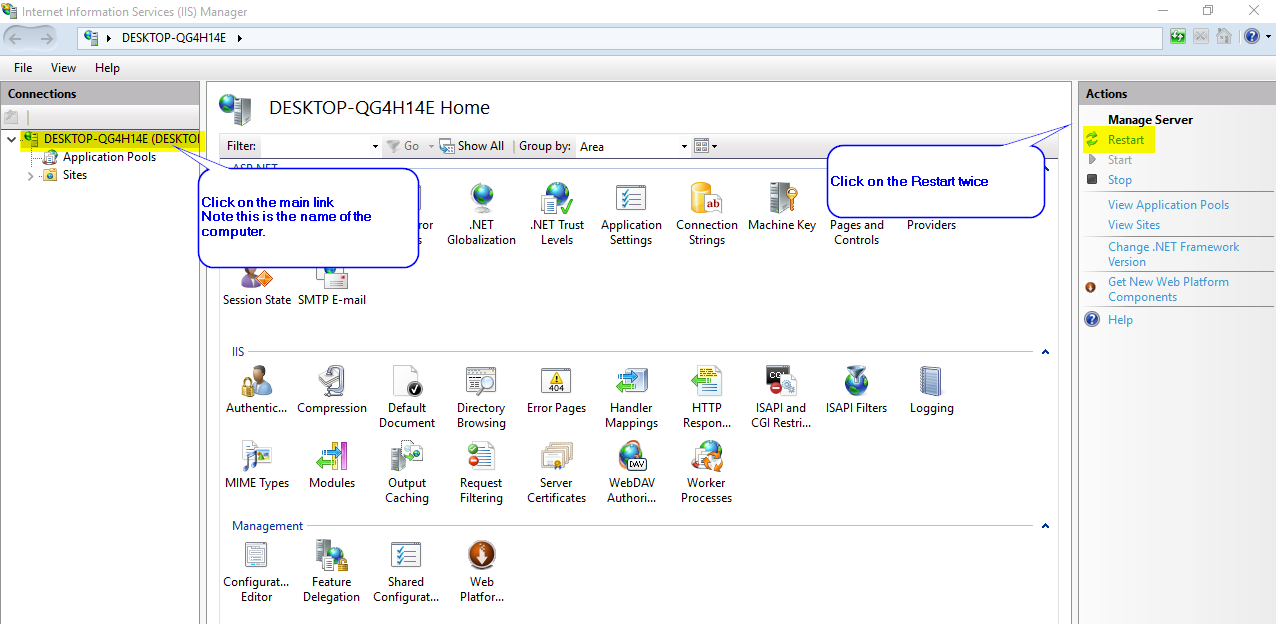The image size is (1276, 624).
Task: Open the Group by Area dropdown
Action: click(684, 146)
